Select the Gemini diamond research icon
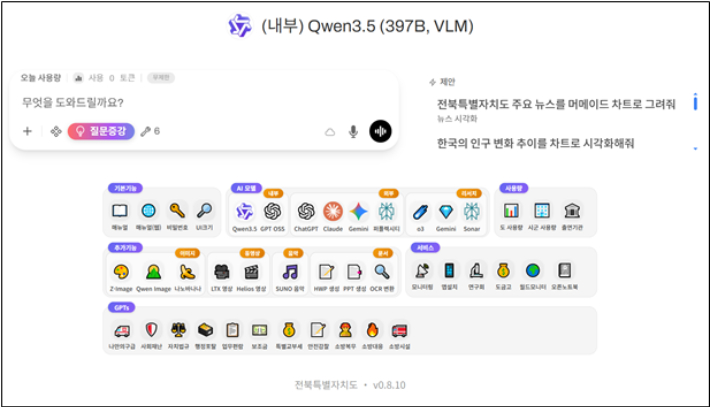The height and width of the screenshot is (407, 710). [446, 212]
